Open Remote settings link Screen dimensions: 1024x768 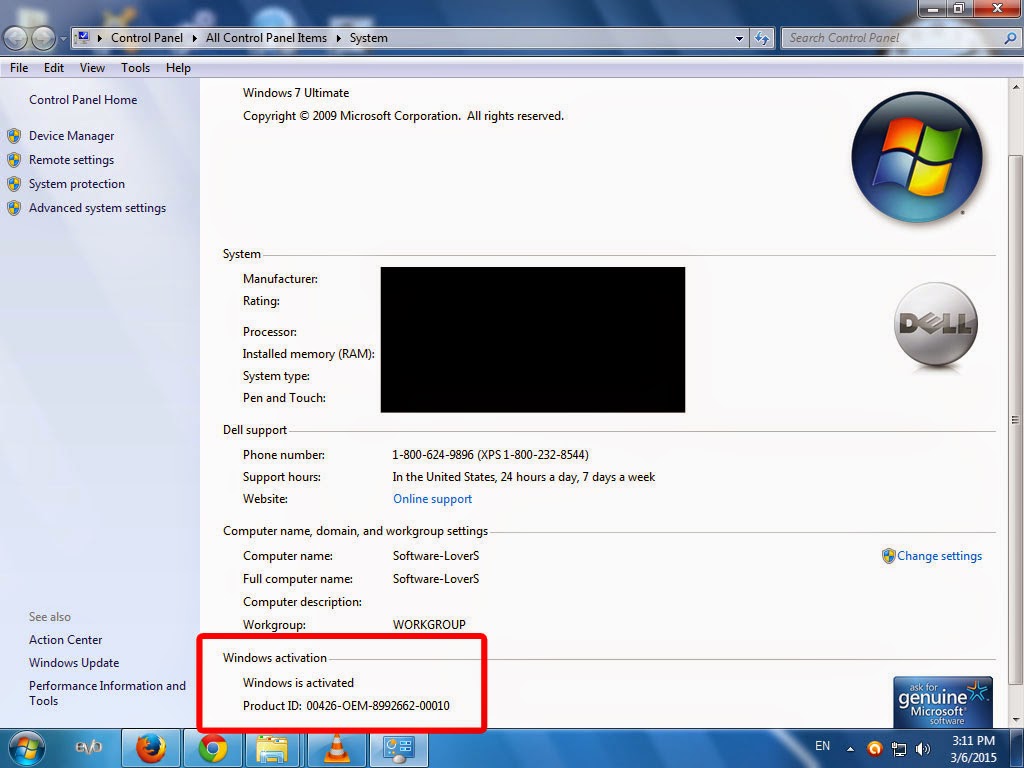(x=71, y=159)
